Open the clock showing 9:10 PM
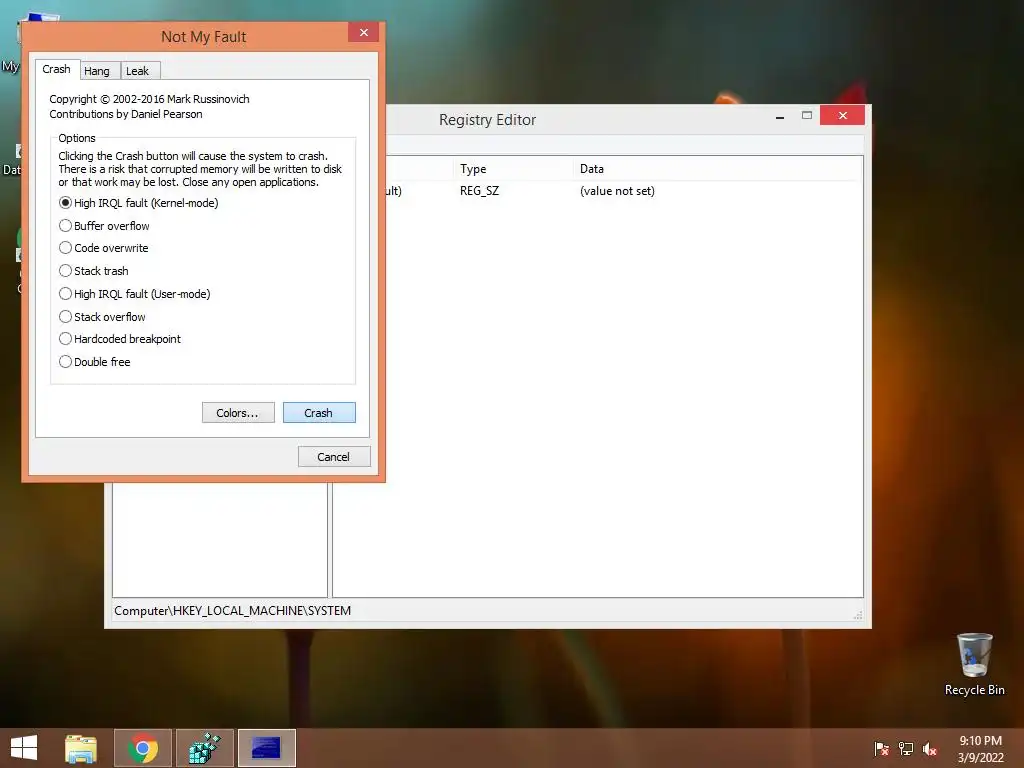This screenshot has height=768, width=1024. (x=980, y=749)
